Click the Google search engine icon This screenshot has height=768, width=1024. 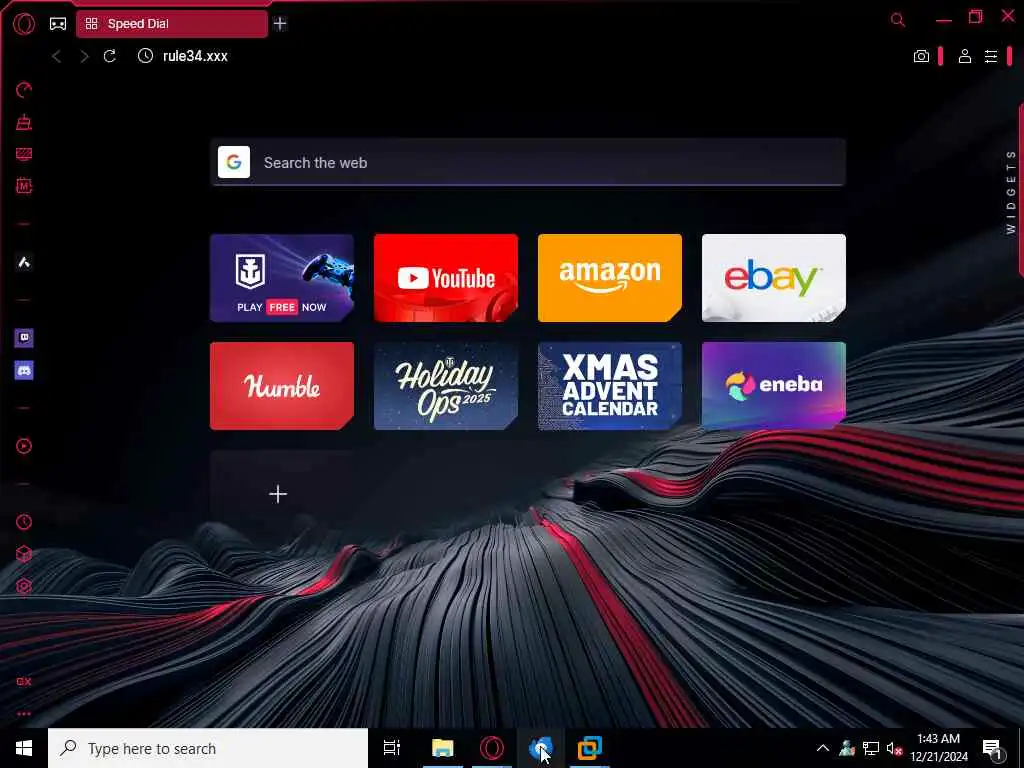tap(234, 162)
